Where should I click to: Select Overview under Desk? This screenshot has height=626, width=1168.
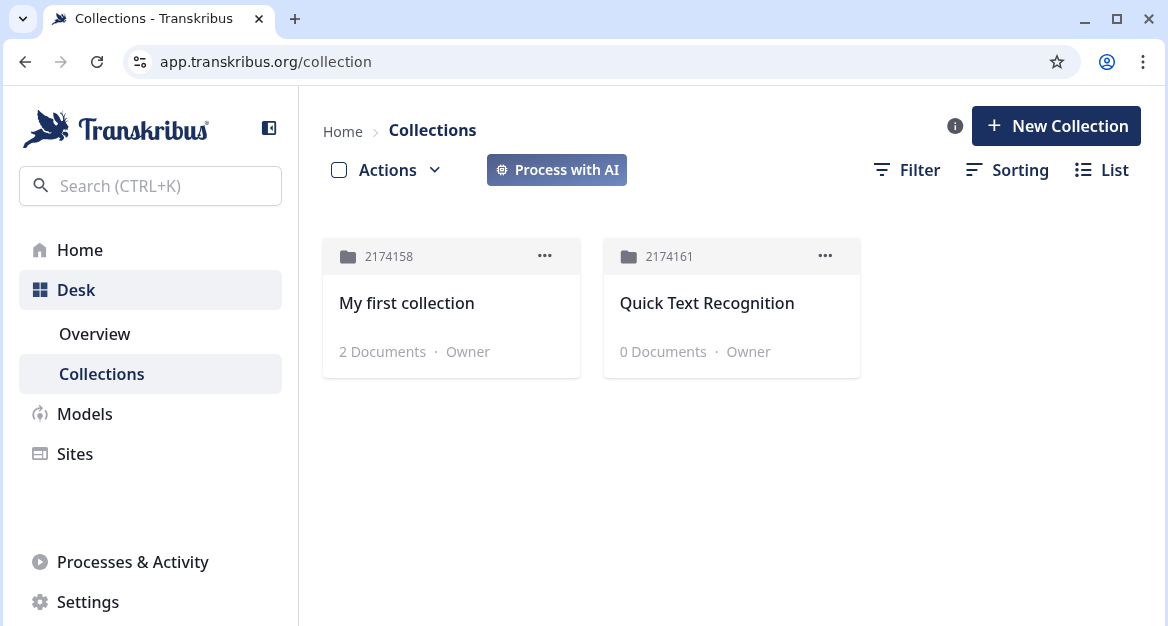[95, 334]
